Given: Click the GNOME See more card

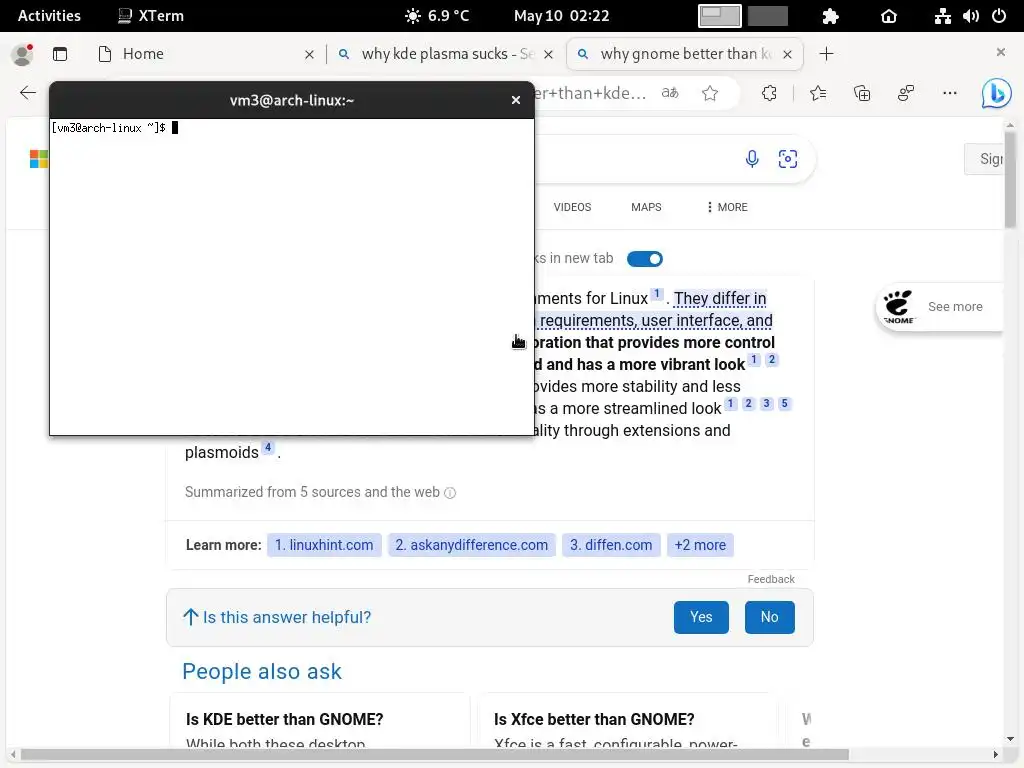Looking at the screenshot, I should click(x=938, y=307).
